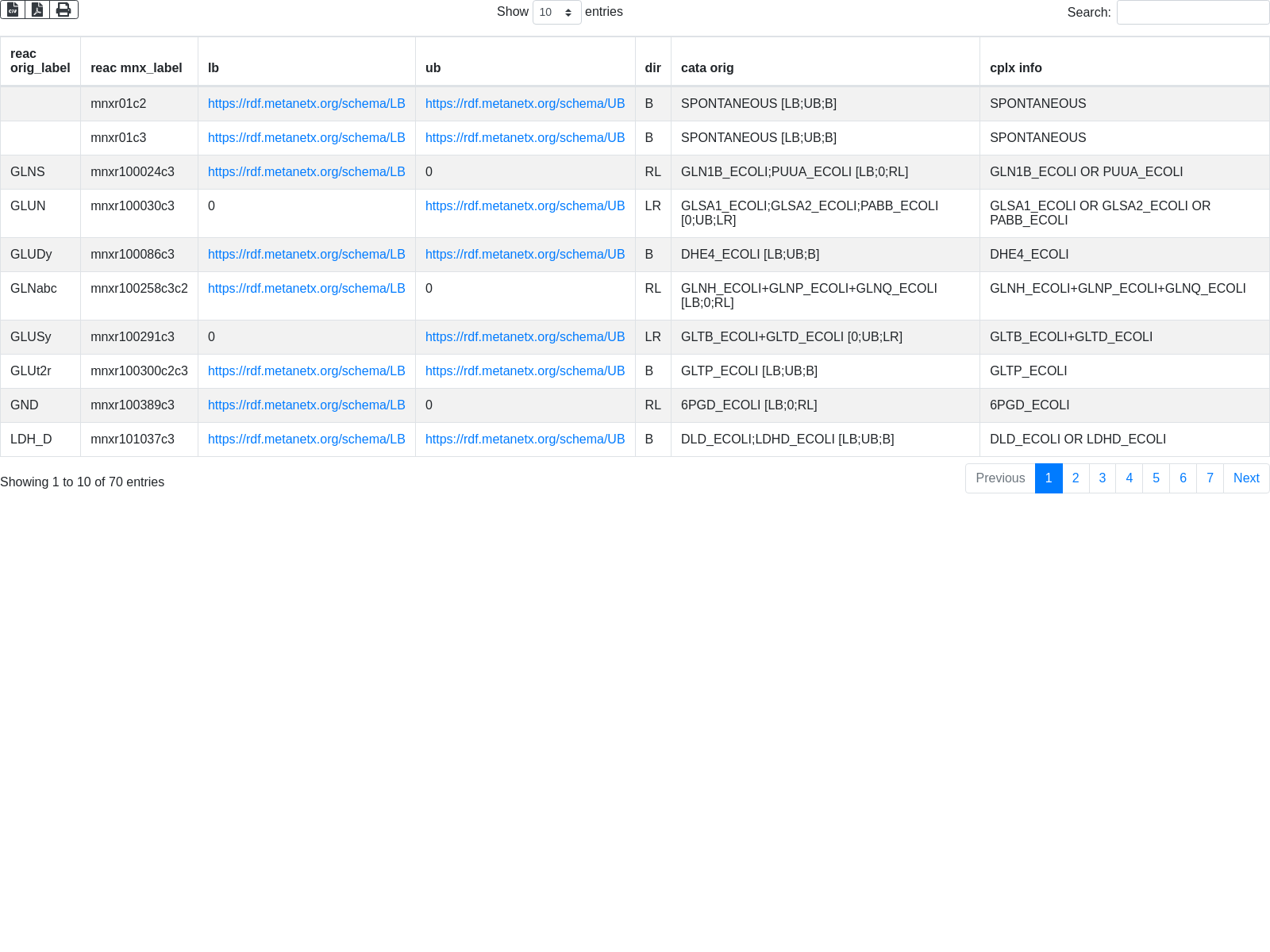Open LB schema link in GLNS row

tap(306, 172)
